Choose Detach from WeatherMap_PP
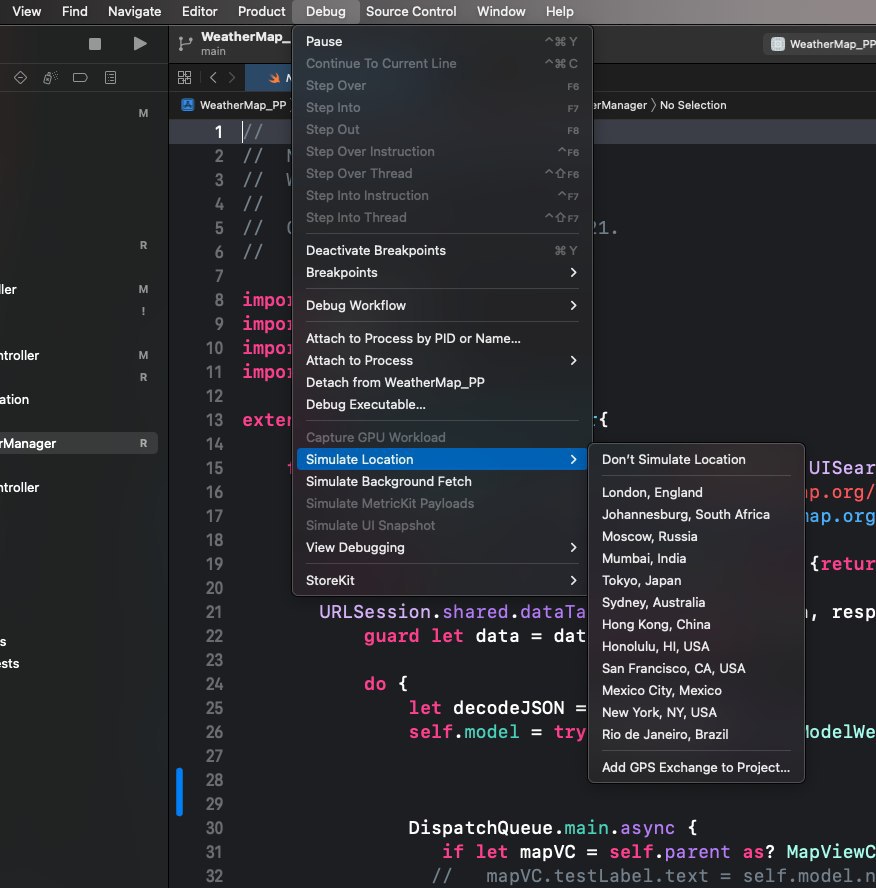Screen dimensions: 876x888 442,382
